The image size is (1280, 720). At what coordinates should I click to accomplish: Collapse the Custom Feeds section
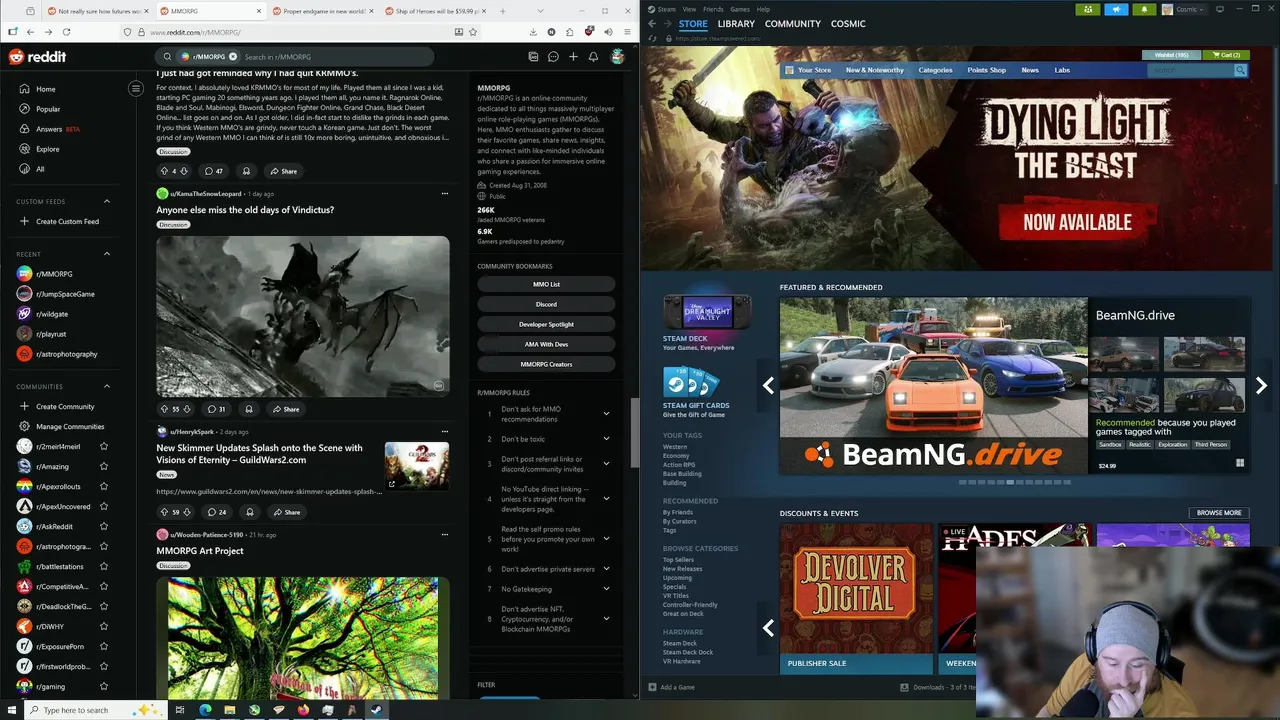pos(107,201)
